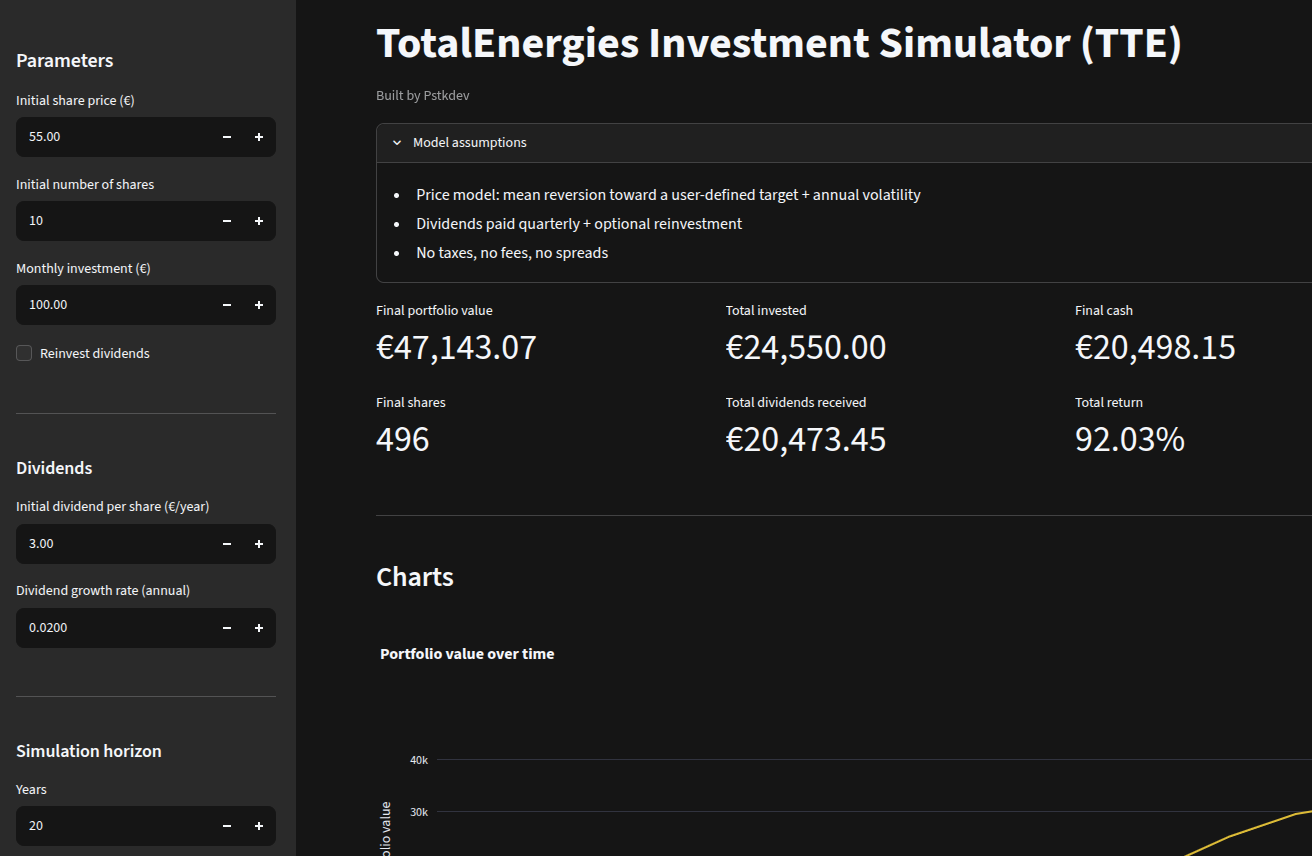1312x856 pixels.
Task: Edit the initial share price field
Action: 113,137
